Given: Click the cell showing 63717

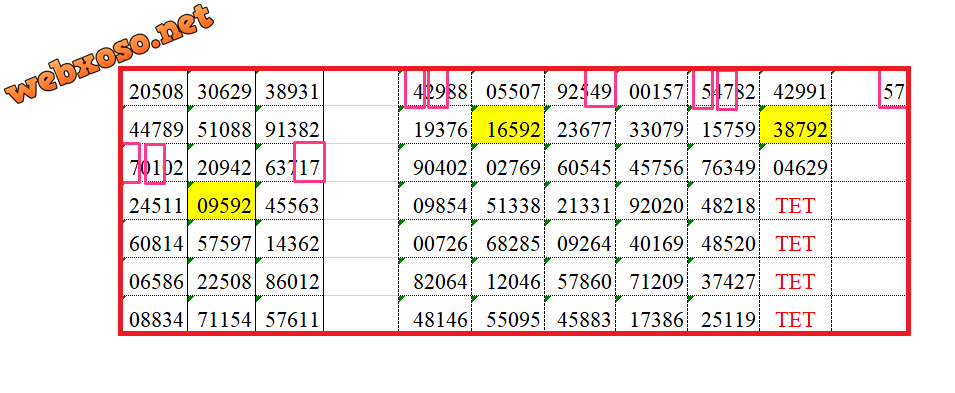Looking at the screenshot, I should [x=289, y=163].
